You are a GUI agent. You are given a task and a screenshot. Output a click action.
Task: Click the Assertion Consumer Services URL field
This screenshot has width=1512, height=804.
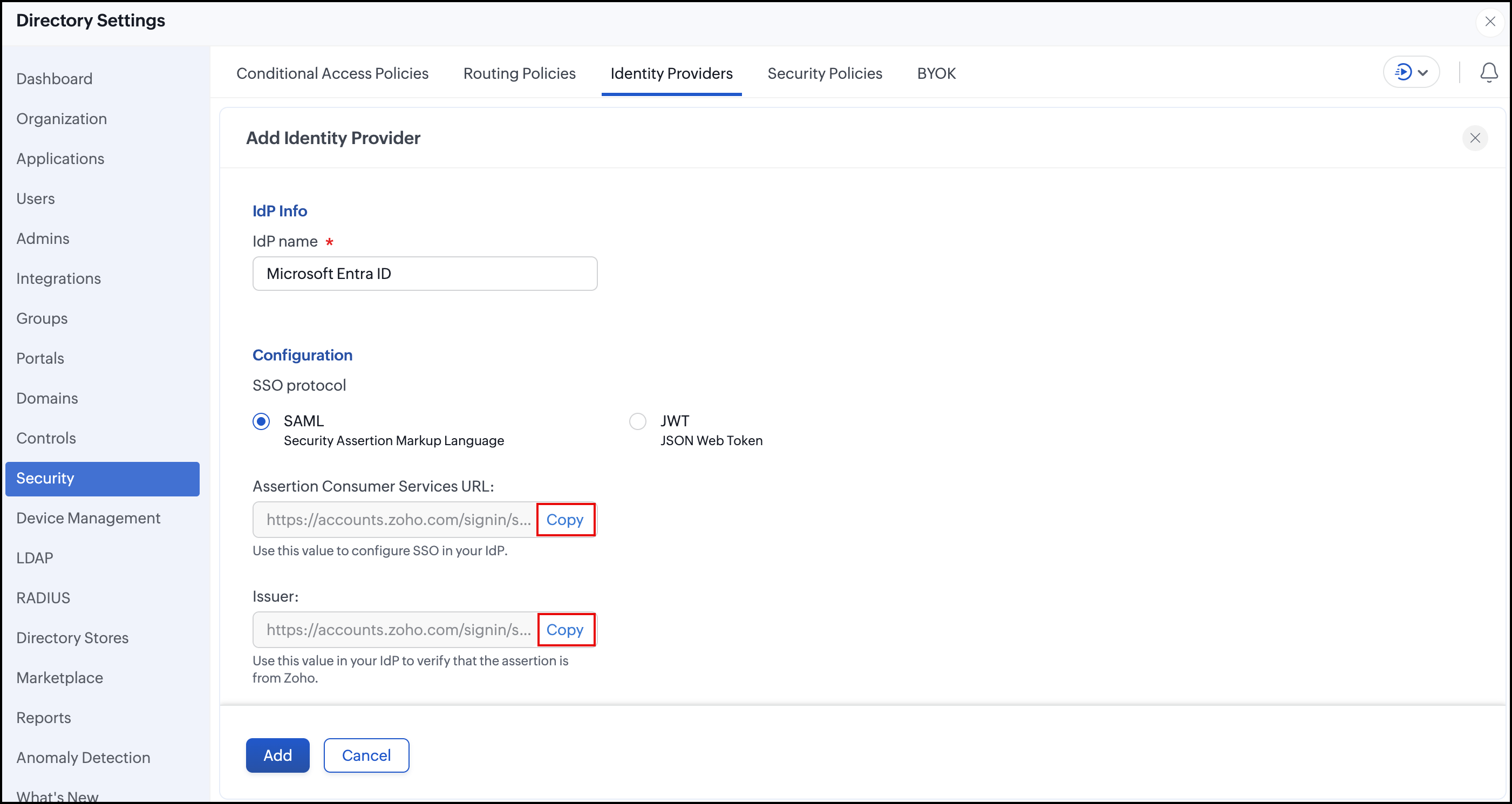point(396,520)
